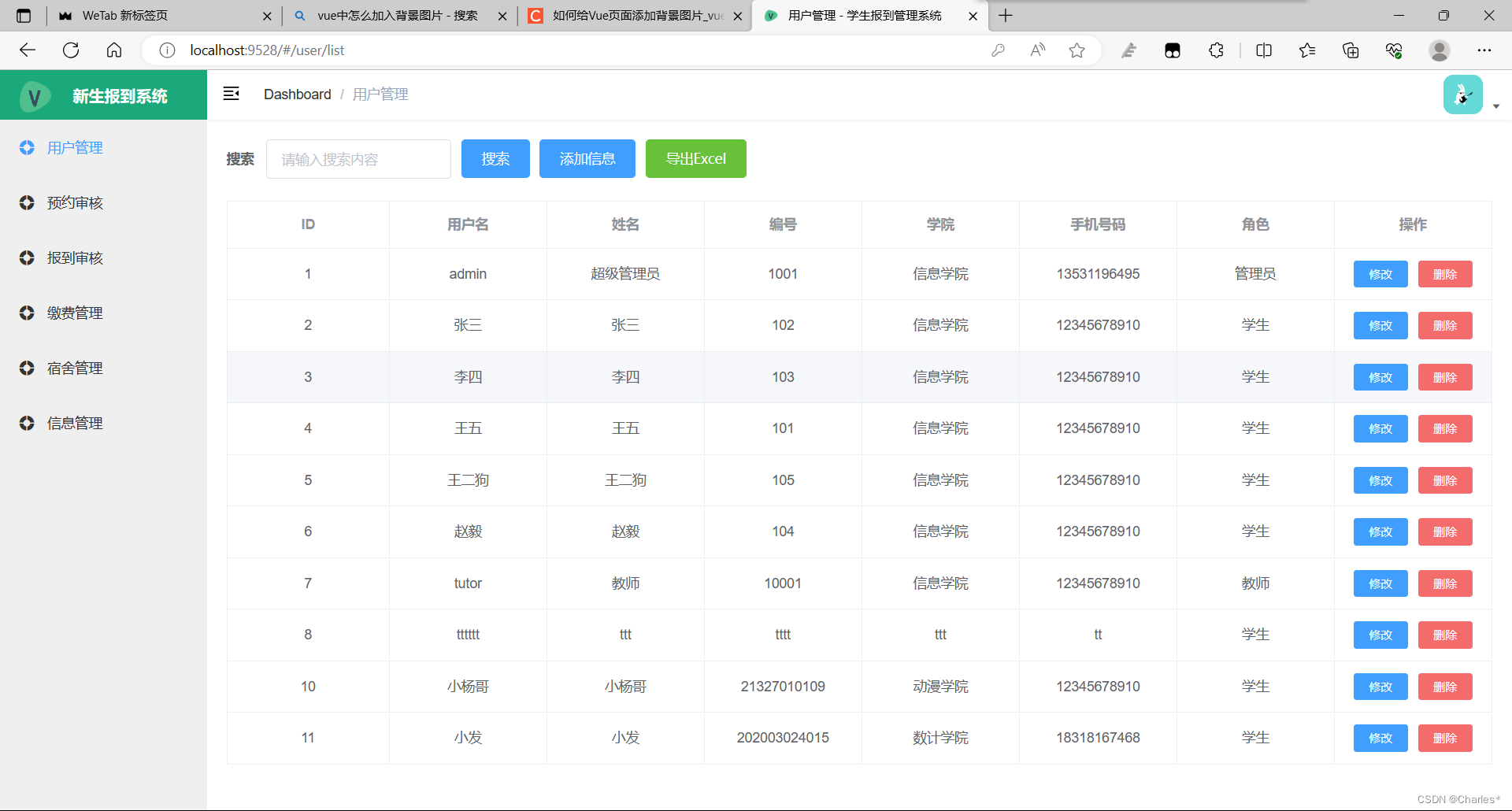Open the browser settings ellipsis menu

click(x=1484, y=50)
